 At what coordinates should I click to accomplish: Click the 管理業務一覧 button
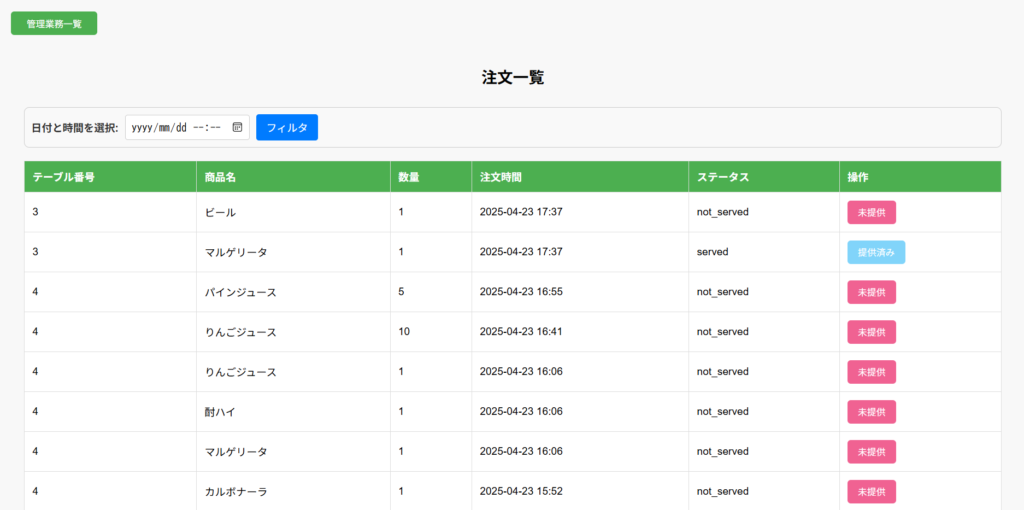click(54, 23)
